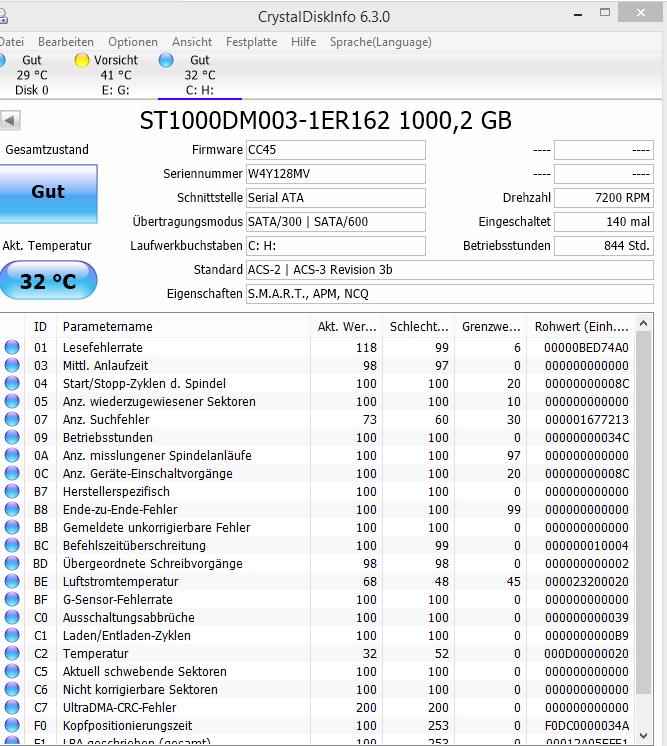This screenshot has height=746, width=667.
Task: Select the Vorsicht 41 °C disk E: G:
Action: [116, 75]
